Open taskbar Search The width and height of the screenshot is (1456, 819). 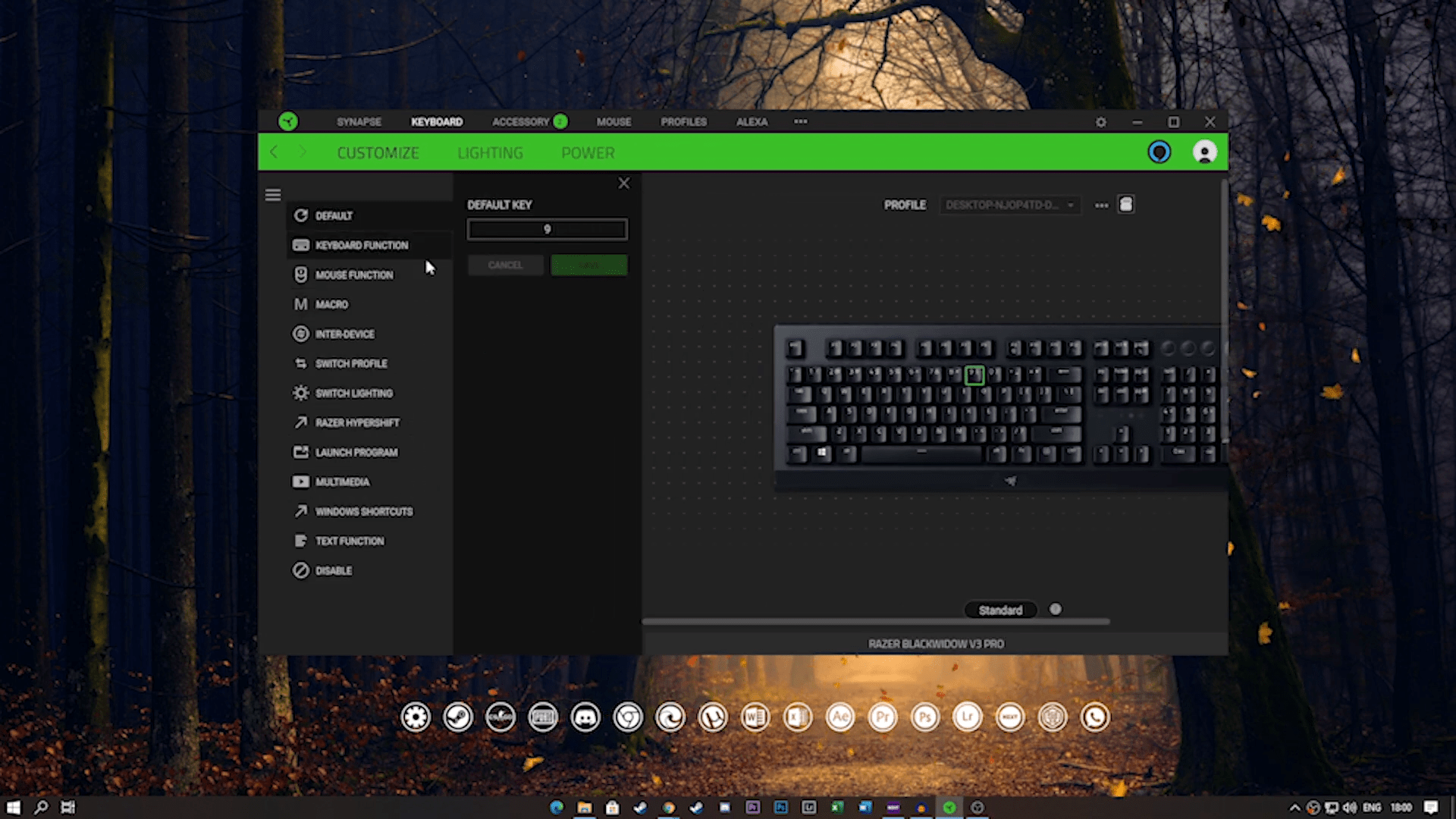click(41, 808)
